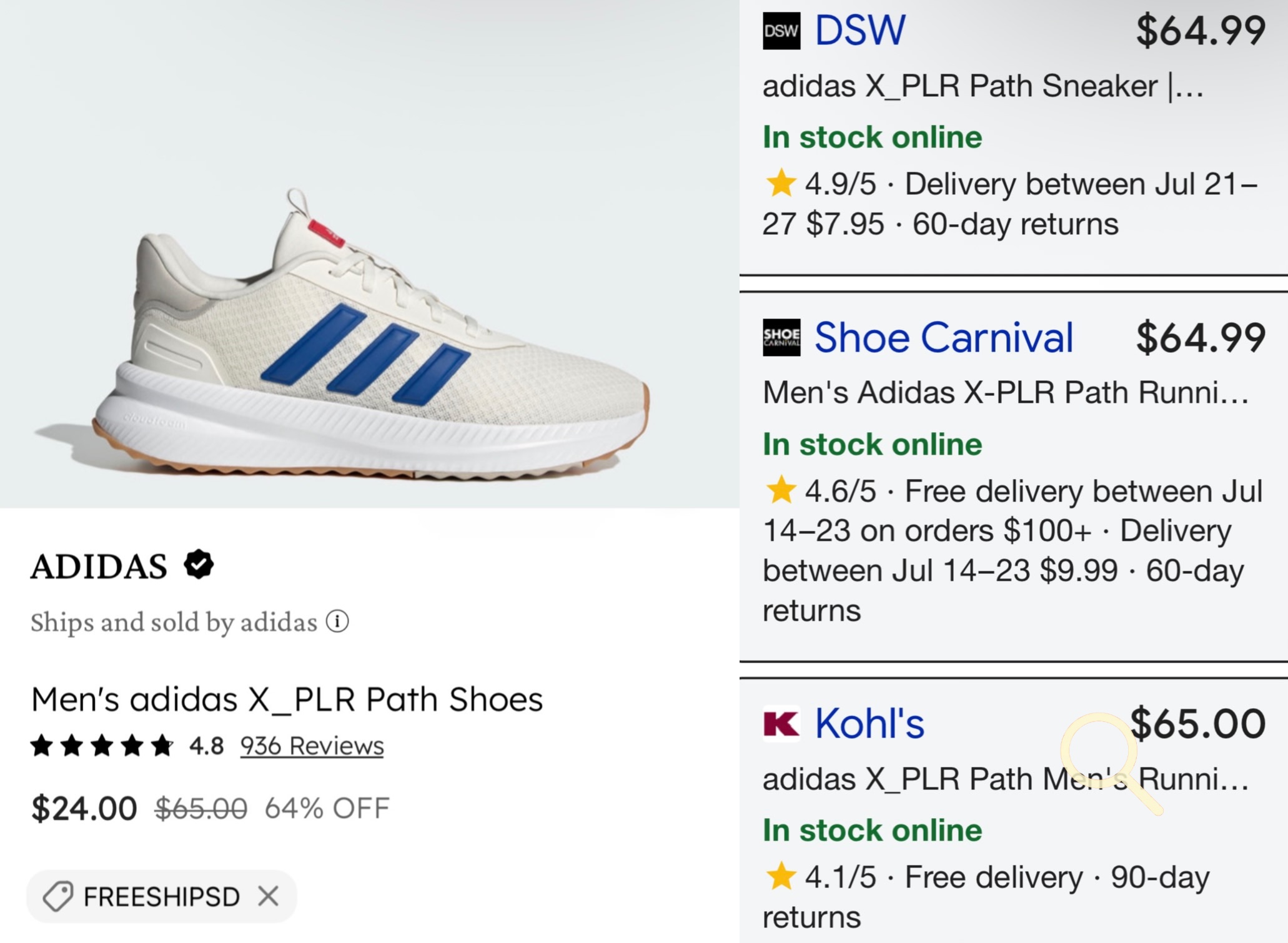Remove the FREESHIPSD promo code

269,897
